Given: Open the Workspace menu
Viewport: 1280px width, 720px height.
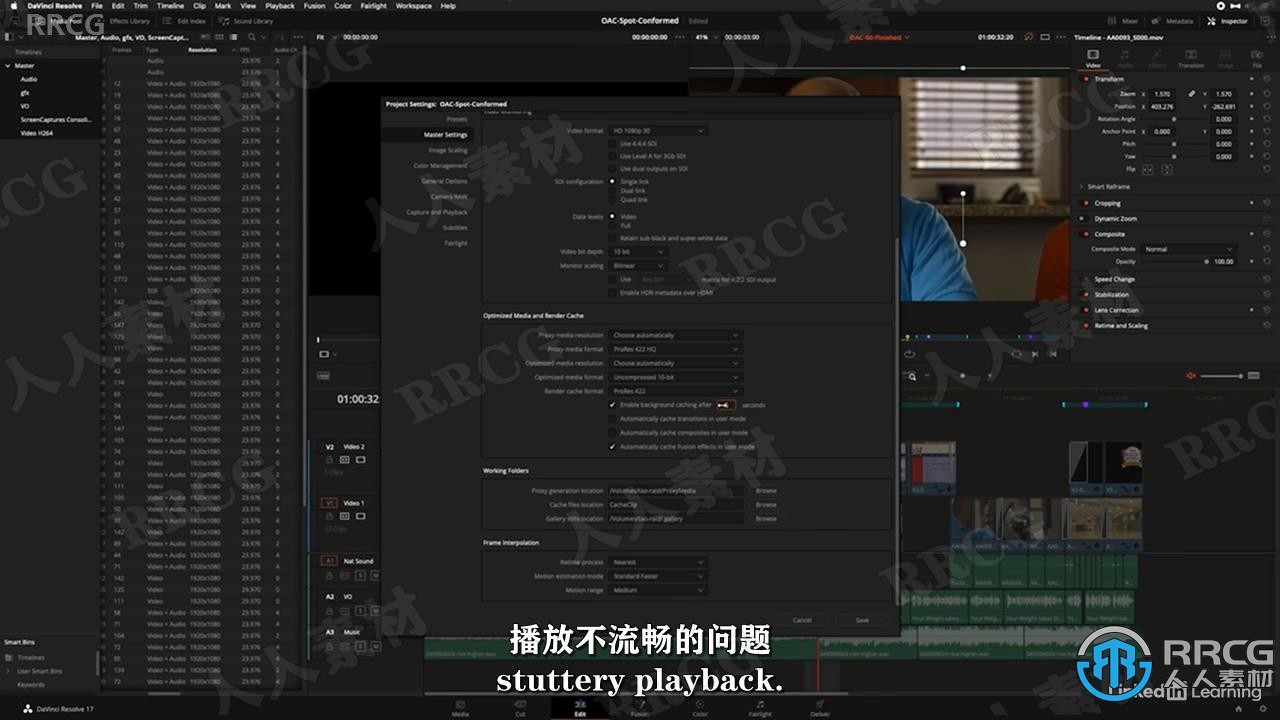Looking at the screenshot, I should (x=414, y=6).
